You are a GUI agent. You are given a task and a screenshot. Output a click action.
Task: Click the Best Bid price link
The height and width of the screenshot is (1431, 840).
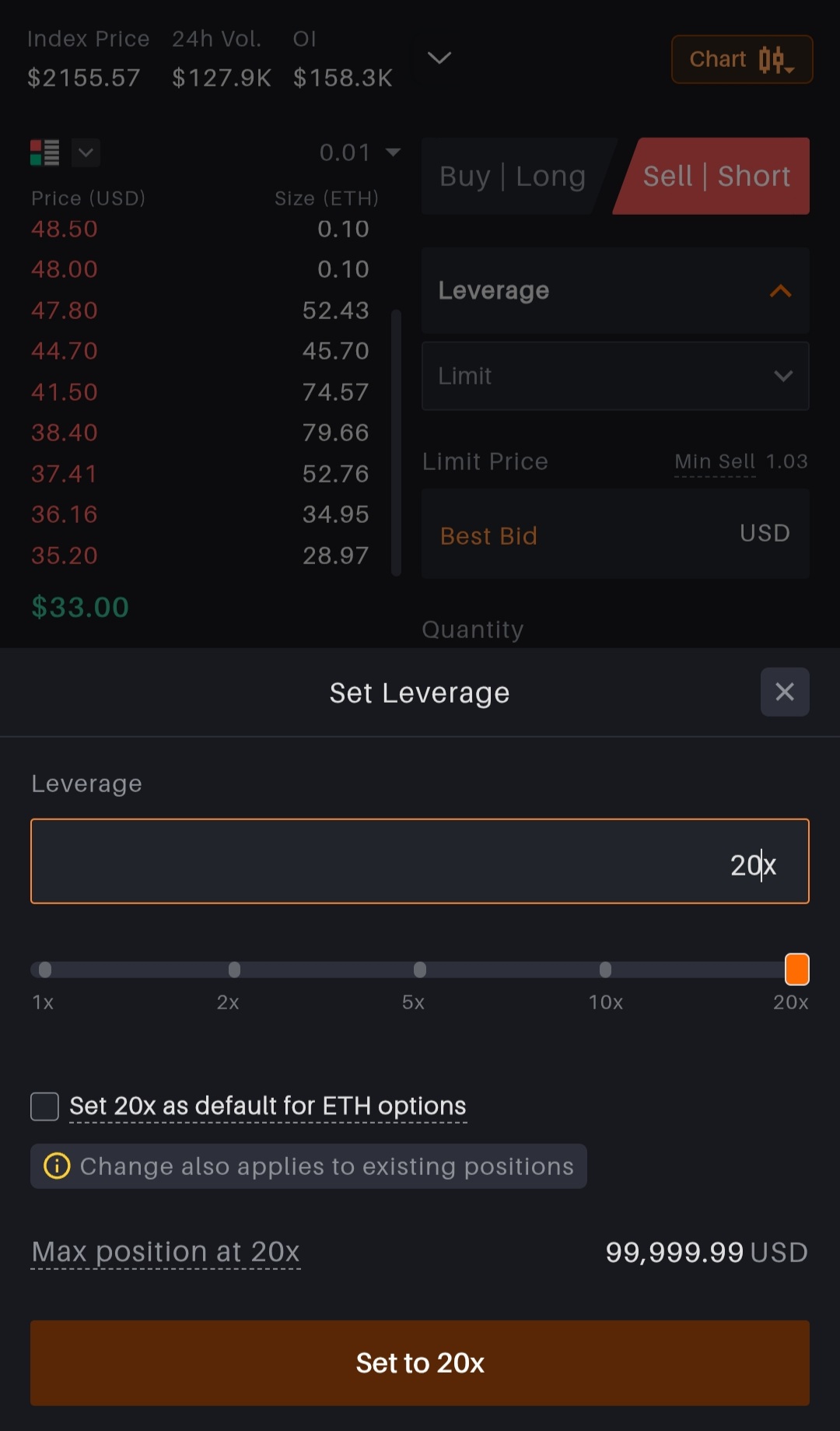(x=488, y=536)
